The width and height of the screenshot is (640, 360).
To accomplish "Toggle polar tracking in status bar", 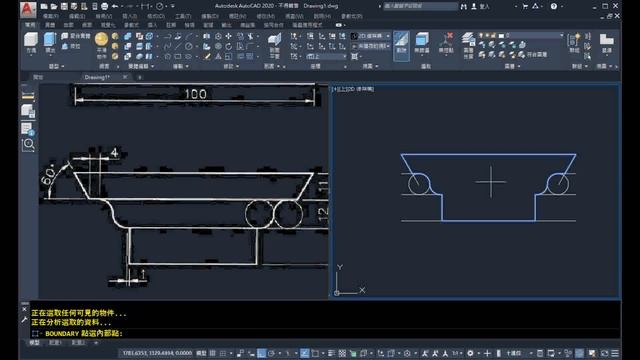I will (x=271, y=353).
